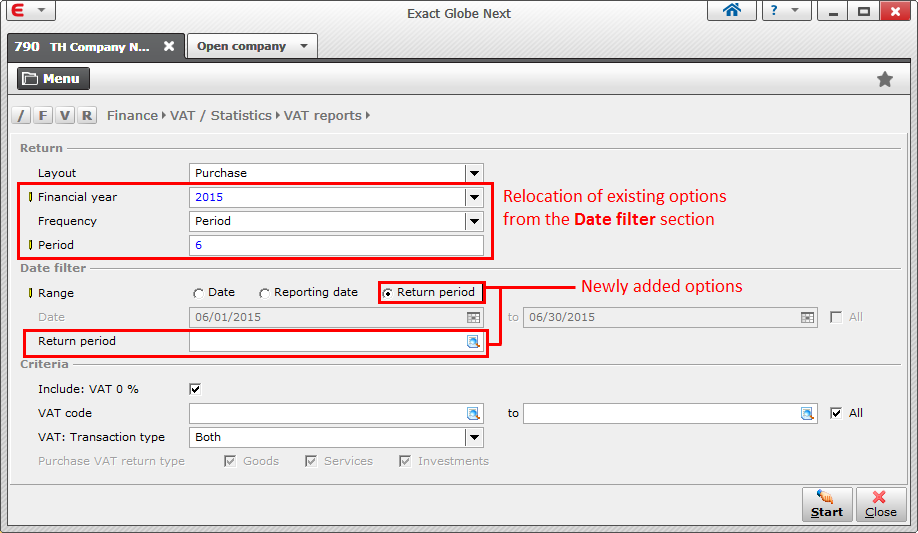Viewport: 918px width, 533px height.
Task: Toggle the Goods checkbox
Action: point(230,461)
